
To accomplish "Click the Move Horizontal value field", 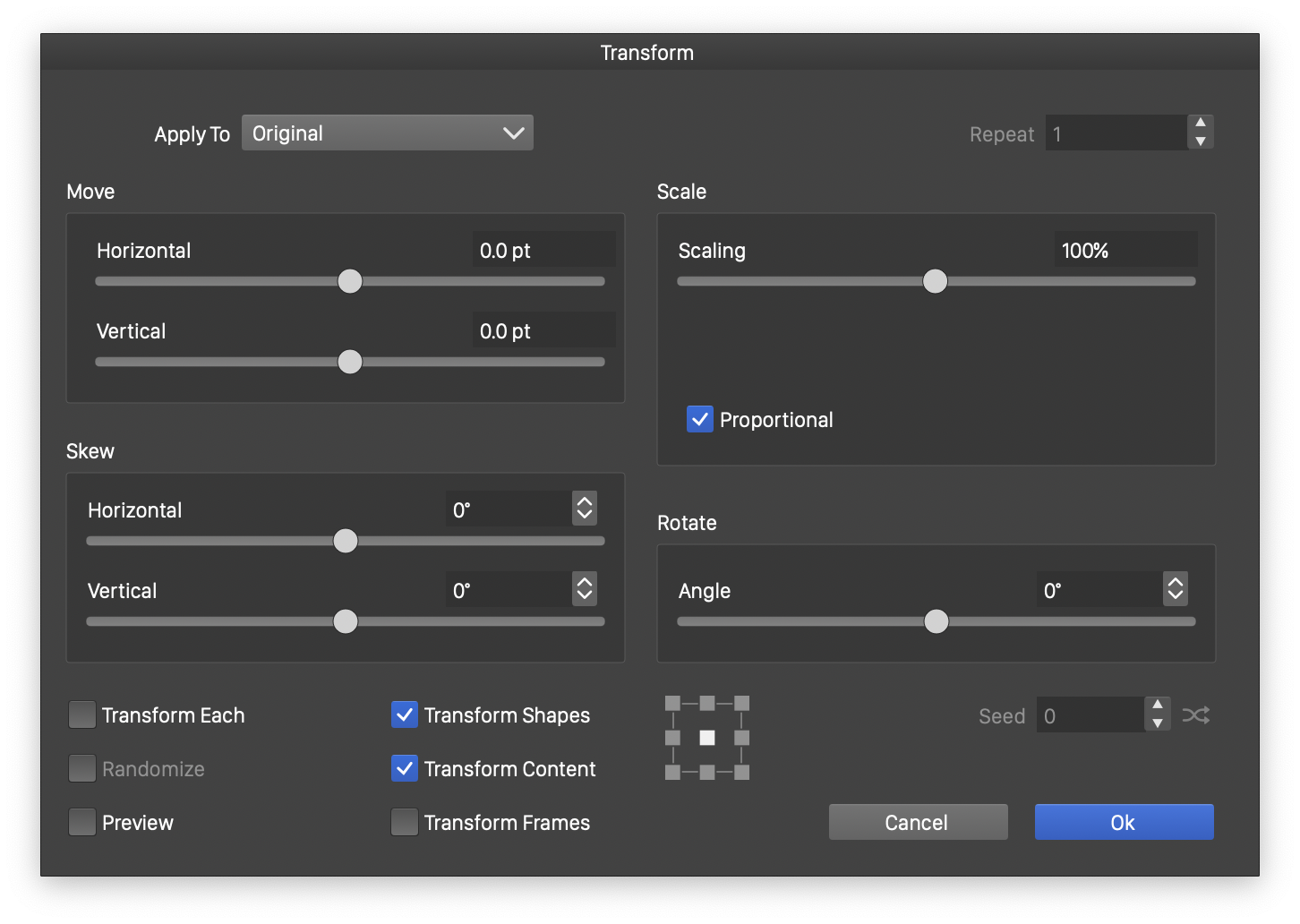I will coord(543,250).
